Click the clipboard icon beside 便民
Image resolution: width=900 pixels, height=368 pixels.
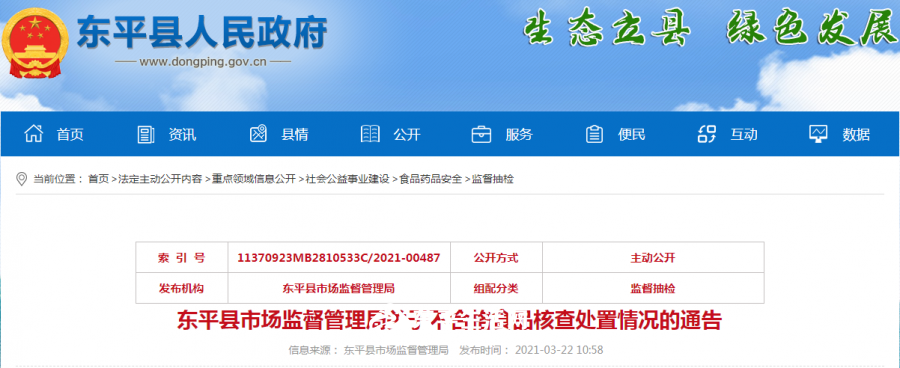pos(594,134)
